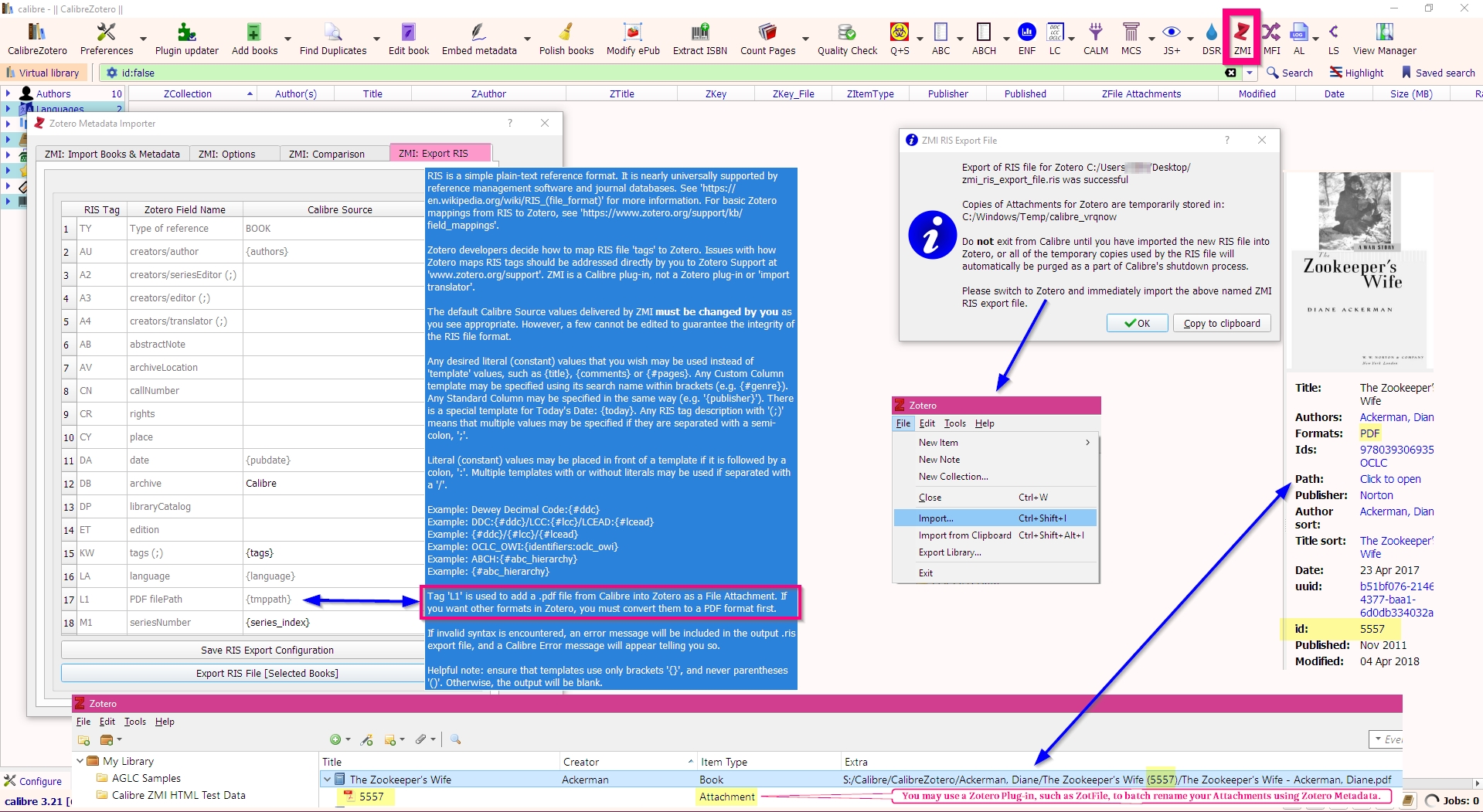Viewport: 1483px width, 812px height.
Task: Open Tools menu in bottom Zotero window
Action: pos(134,722)
